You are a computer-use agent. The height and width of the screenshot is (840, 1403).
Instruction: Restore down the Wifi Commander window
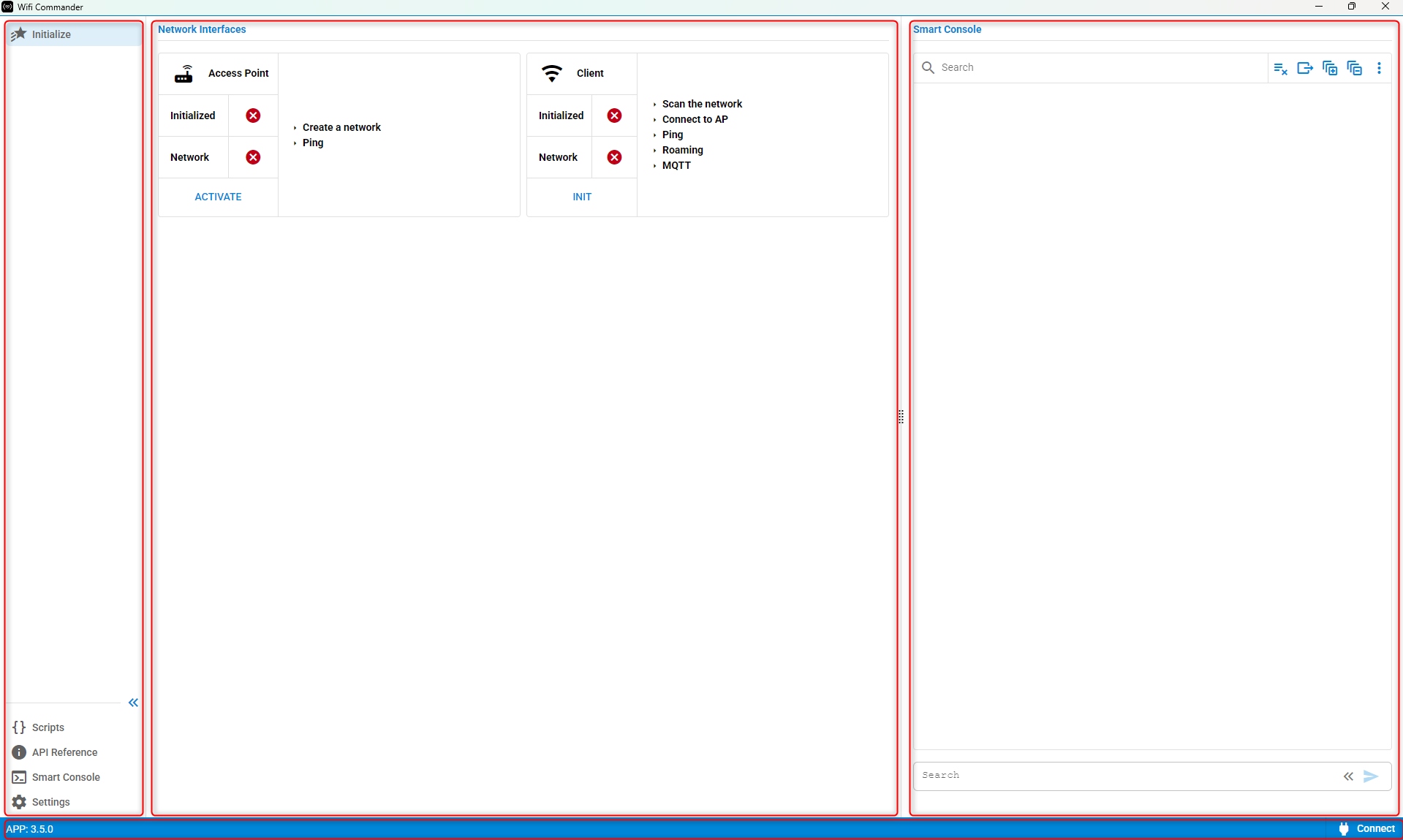point(1352,7)
